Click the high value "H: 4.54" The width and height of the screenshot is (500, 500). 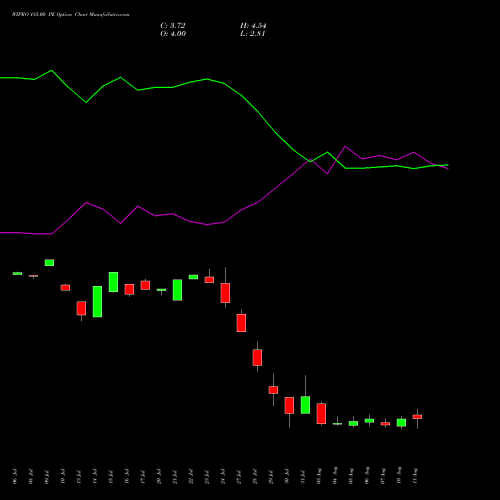point(253,26)
